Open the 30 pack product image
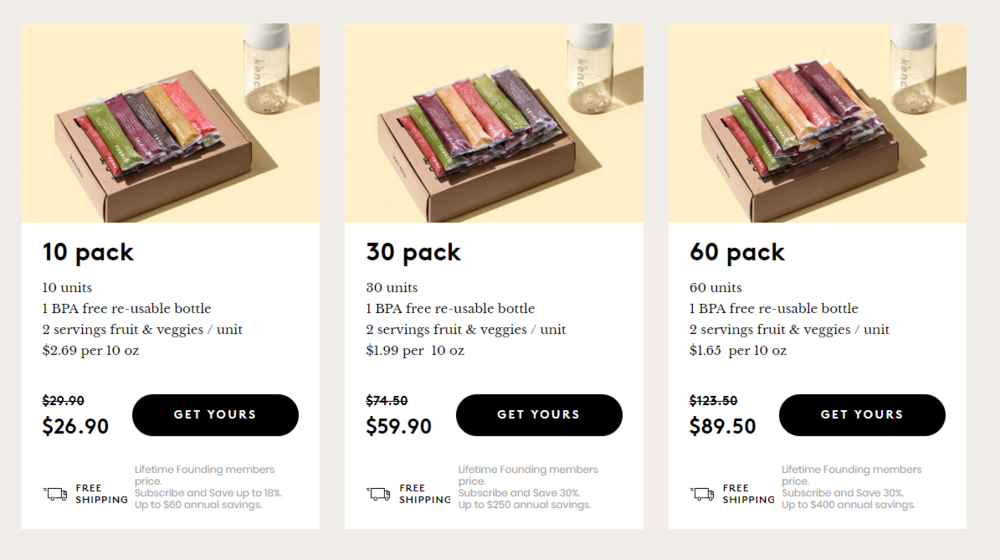The image size is (1000, 560). pos(494,123)
